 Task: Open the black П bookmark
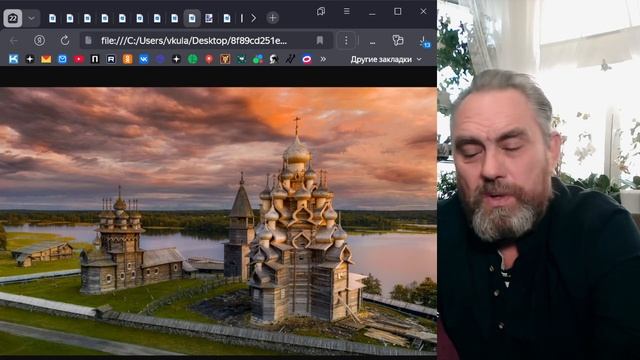coord(95,60)
